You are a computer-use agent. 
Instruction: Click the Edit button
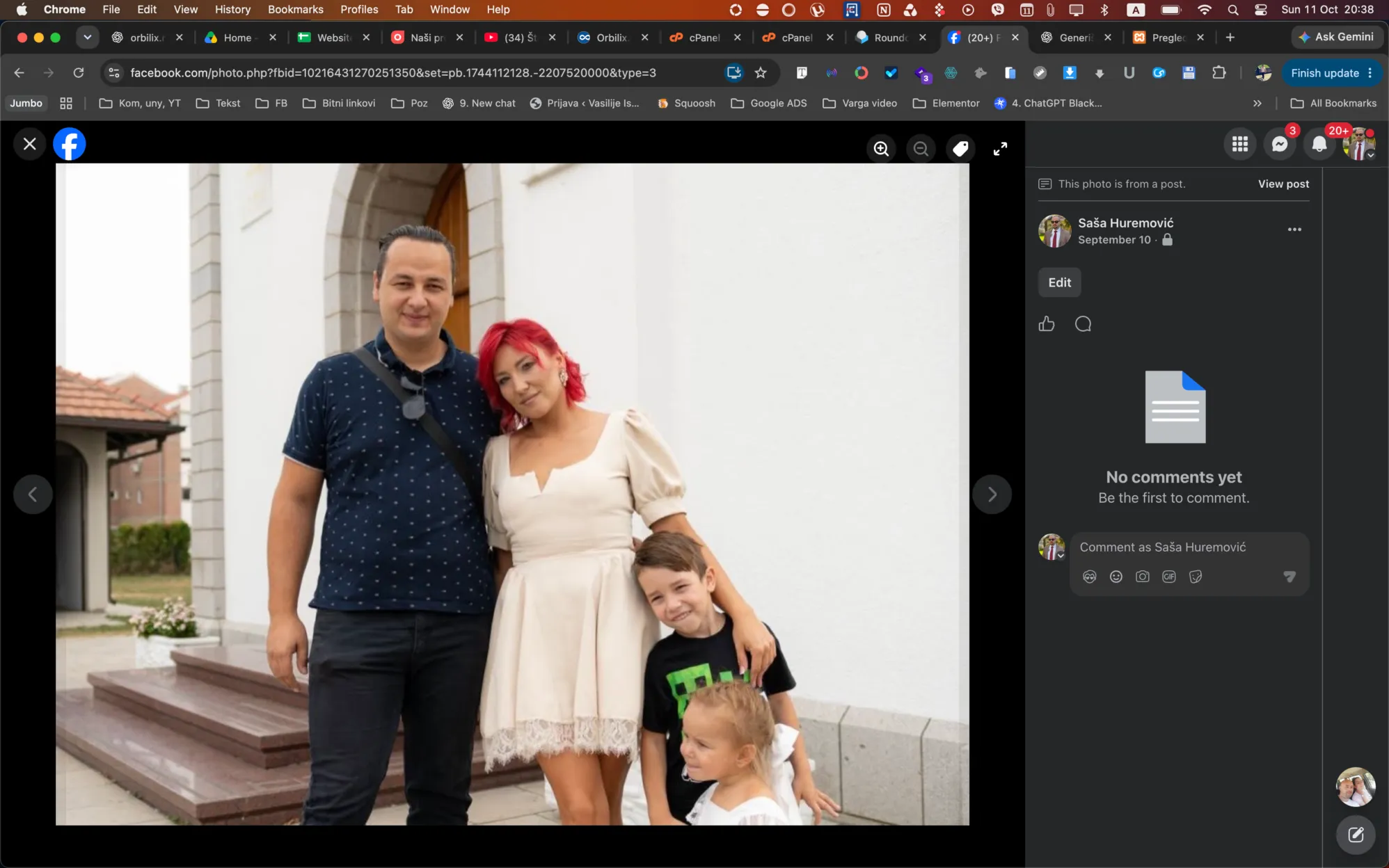pos(1059,282)
